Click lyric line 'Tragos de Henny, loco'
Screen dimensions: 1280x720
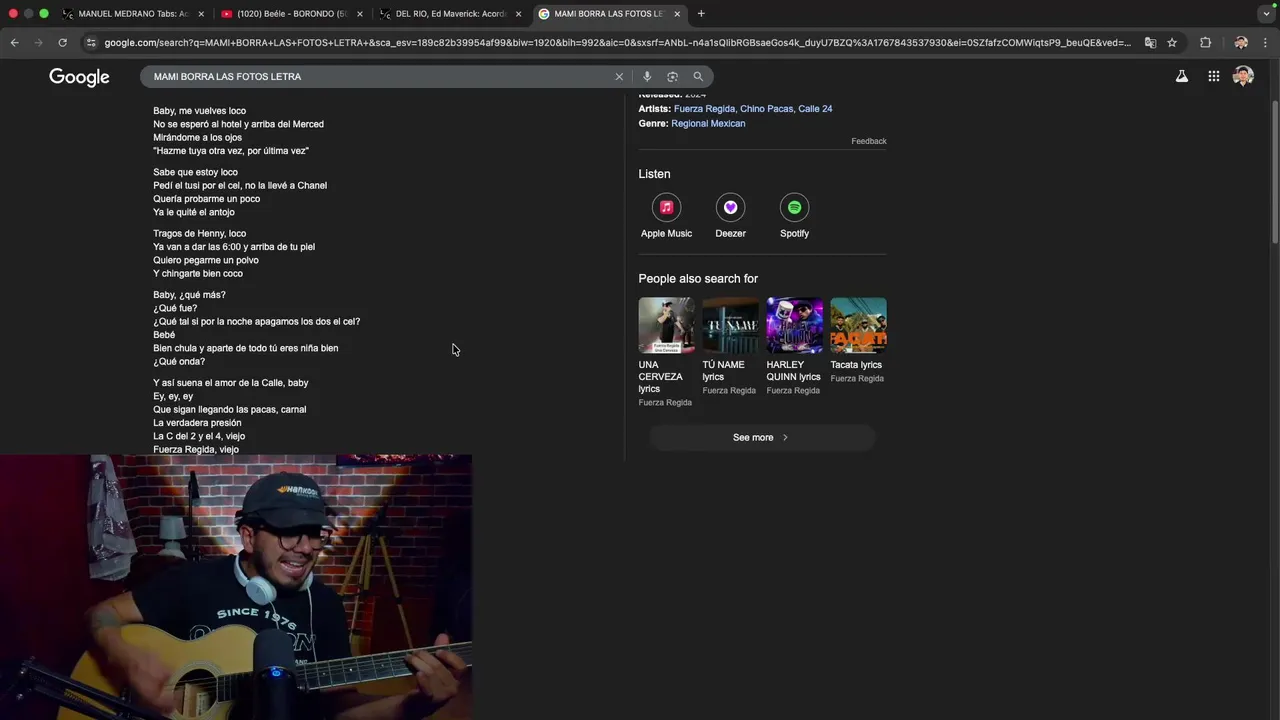click(199, 233)
